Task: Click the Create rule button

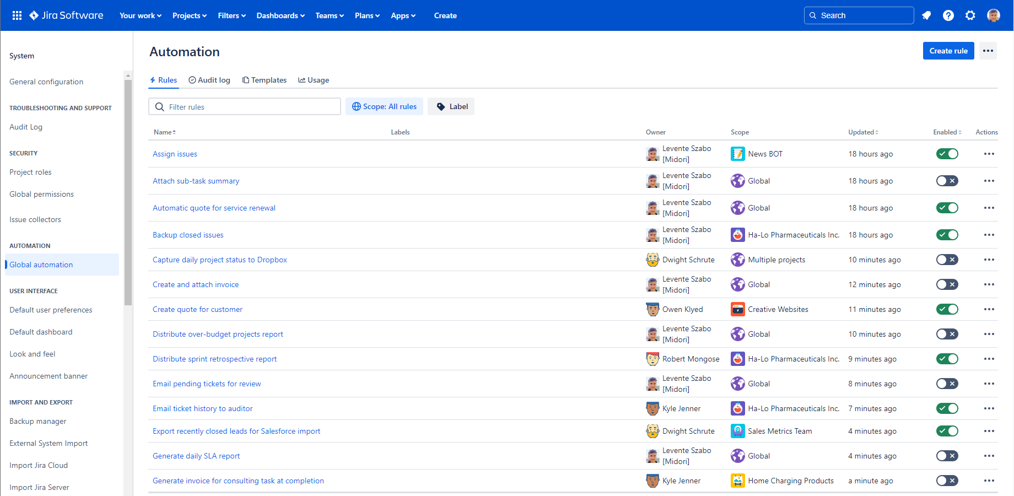Action: tap(948, 51)
